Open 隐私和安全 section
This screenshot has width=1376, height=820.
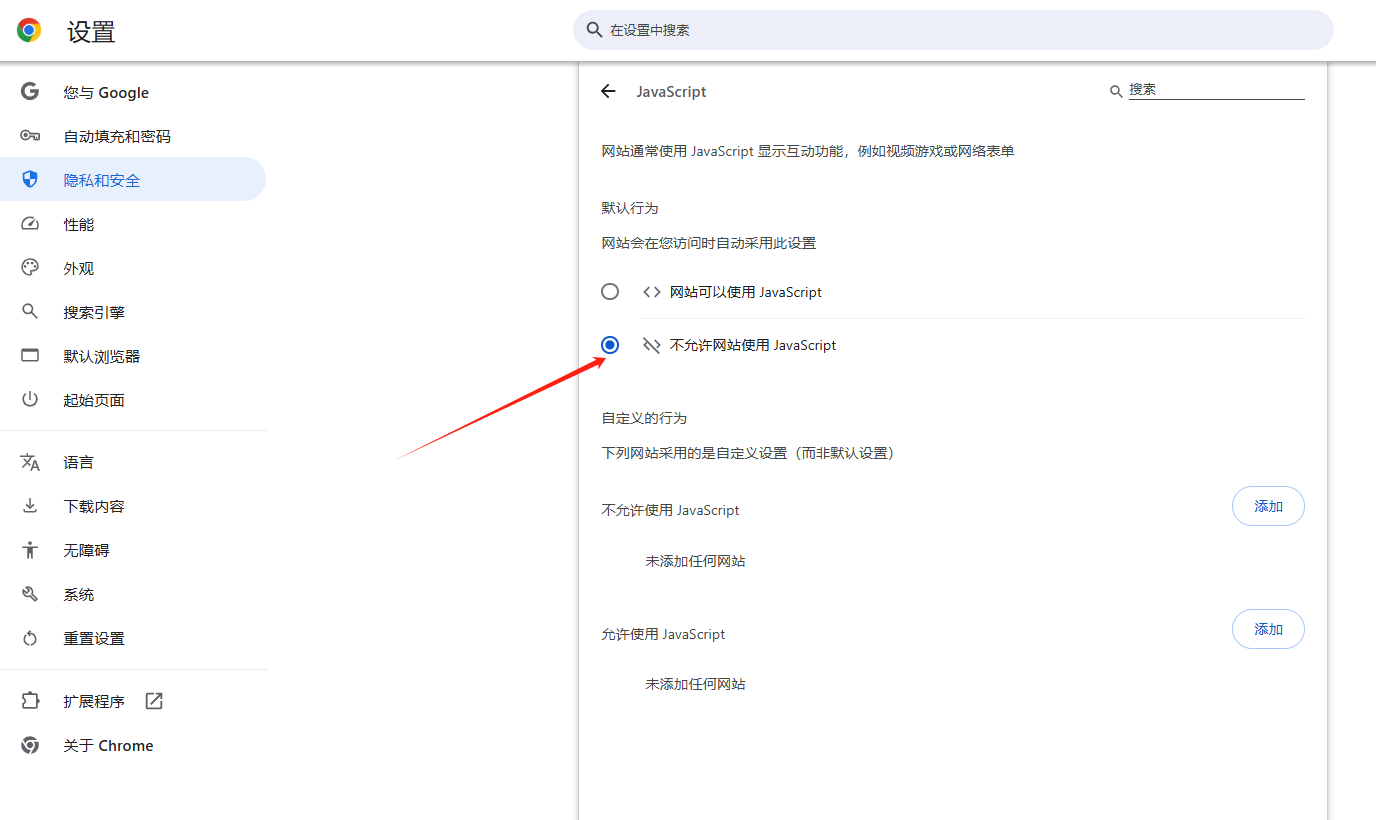[x=133, y=180]
